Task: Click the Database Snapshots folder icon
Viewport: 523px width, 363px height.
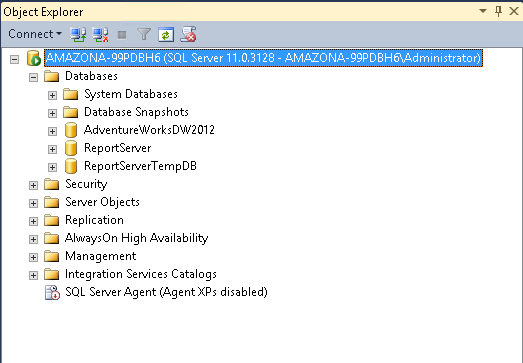Action: tap(71, 112)
